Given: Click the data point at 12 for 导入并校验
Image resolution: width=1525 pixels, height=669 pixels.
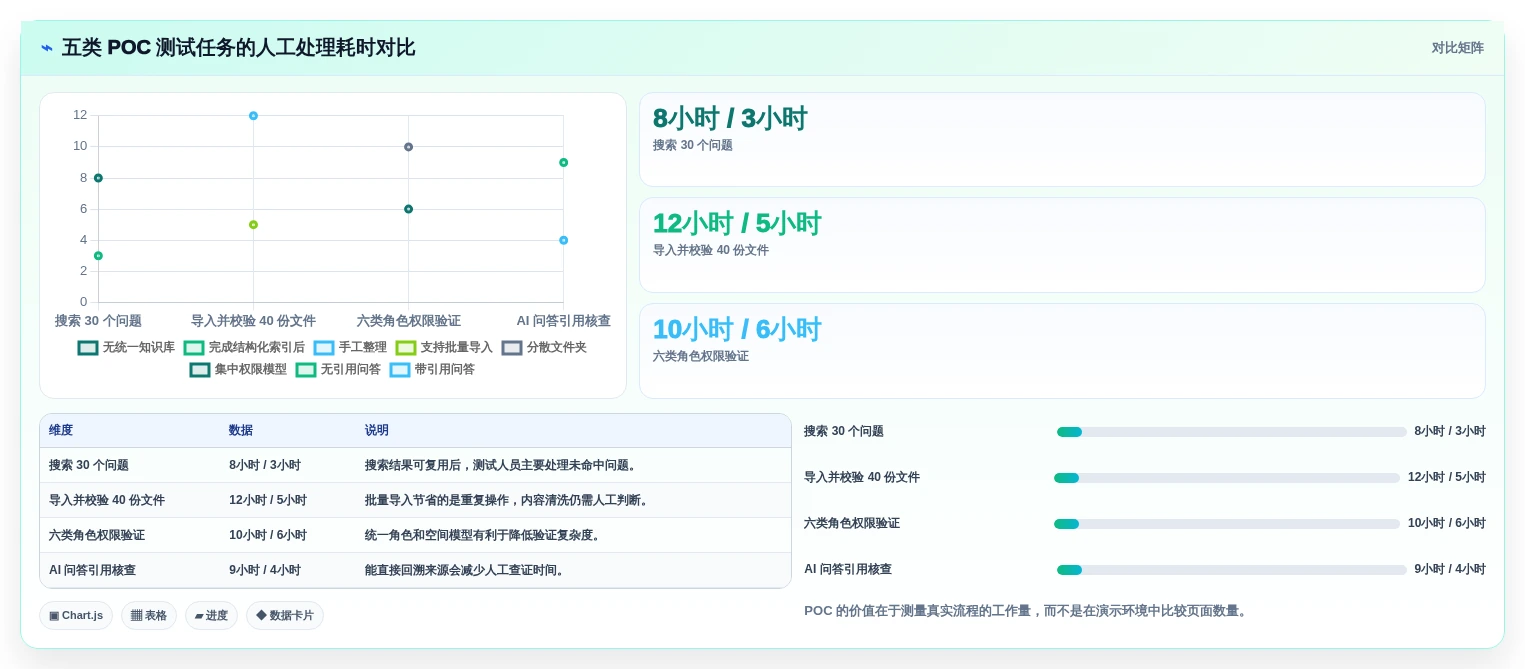Looking at the screenshot, I should tap(253, 116).
